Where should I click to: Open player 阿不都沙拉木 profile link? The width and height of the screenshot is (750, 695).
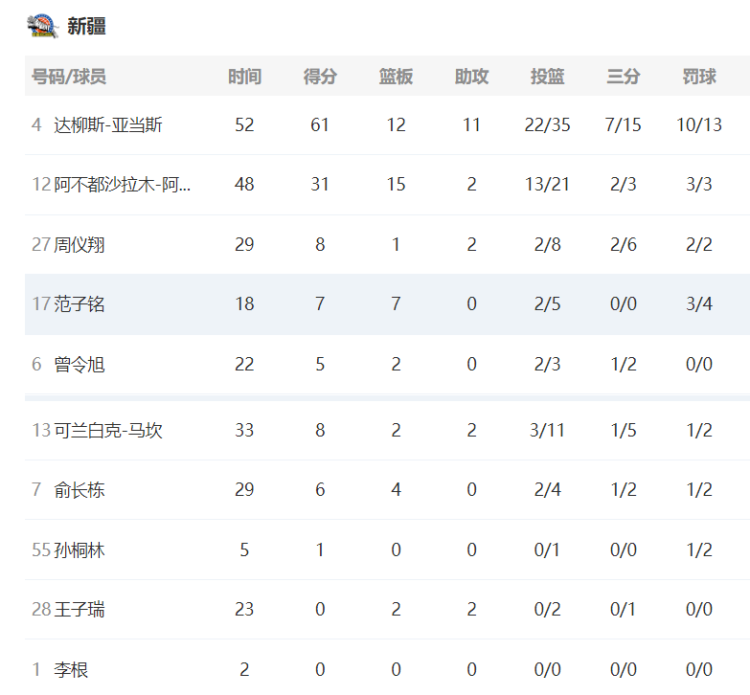click(x=122, y=185)
